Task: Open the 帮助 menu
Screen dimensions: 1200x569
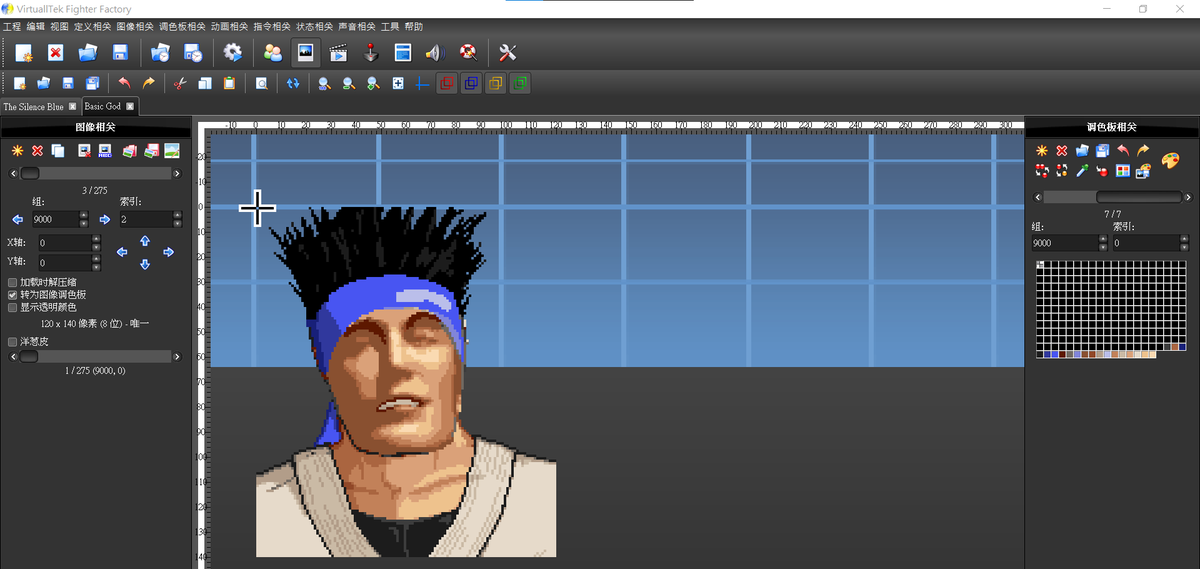Action: click(x=414, y=26)
